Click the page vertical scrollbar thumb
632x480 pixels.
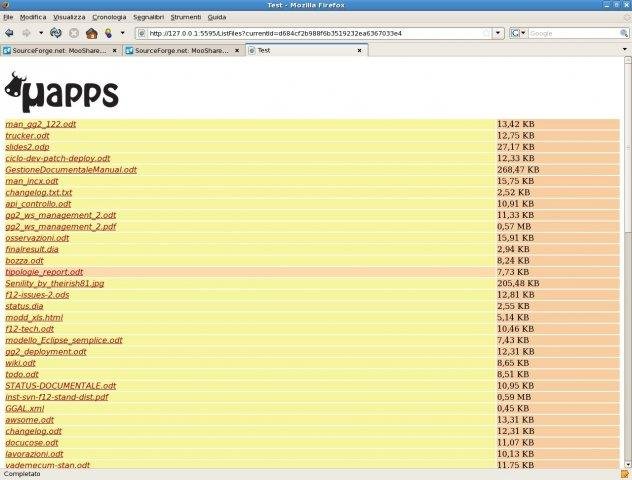point(628,147)
